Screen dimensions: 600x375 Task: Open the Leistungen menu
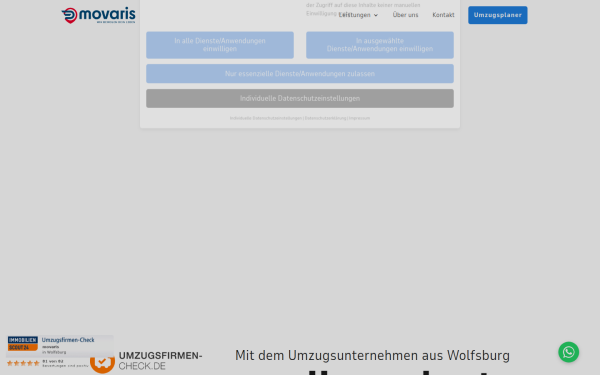[358, 15]
